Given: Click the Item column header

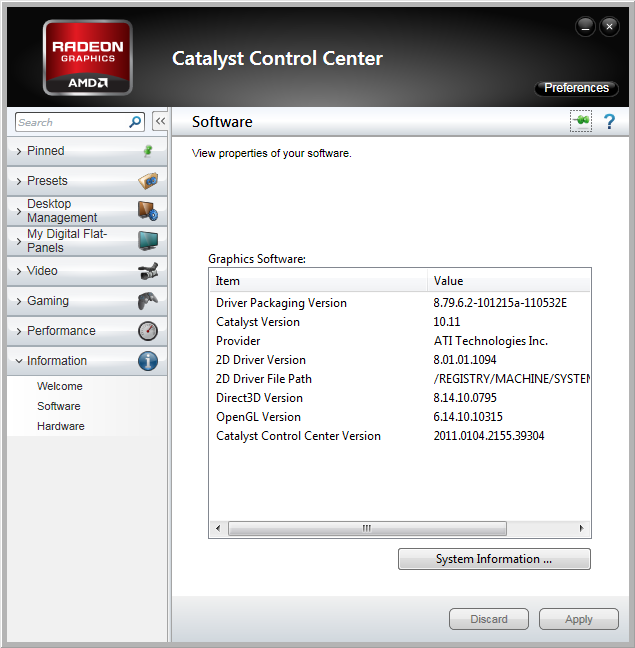Looking at the screenshot, I should coord(318,281).
